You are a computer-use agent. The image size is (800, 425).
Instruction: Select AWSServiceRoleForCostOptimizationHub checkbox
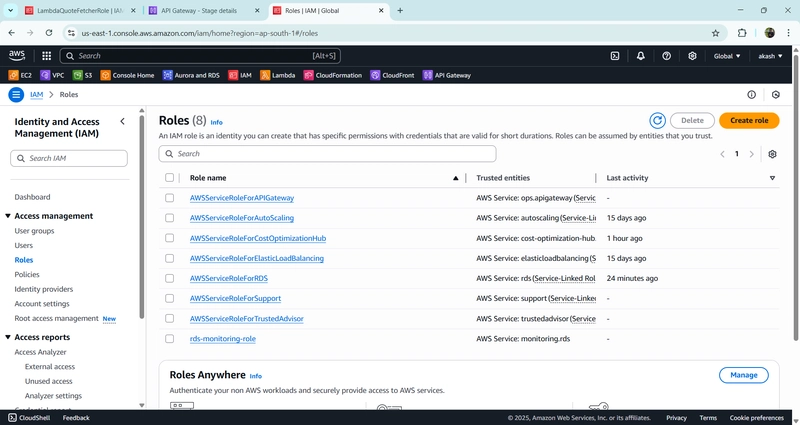tap(169, 238)
